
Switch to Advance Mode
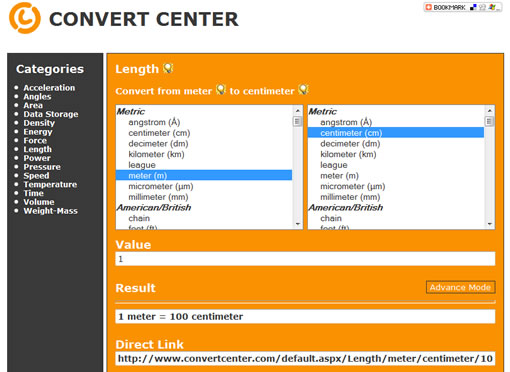[460, 287]
